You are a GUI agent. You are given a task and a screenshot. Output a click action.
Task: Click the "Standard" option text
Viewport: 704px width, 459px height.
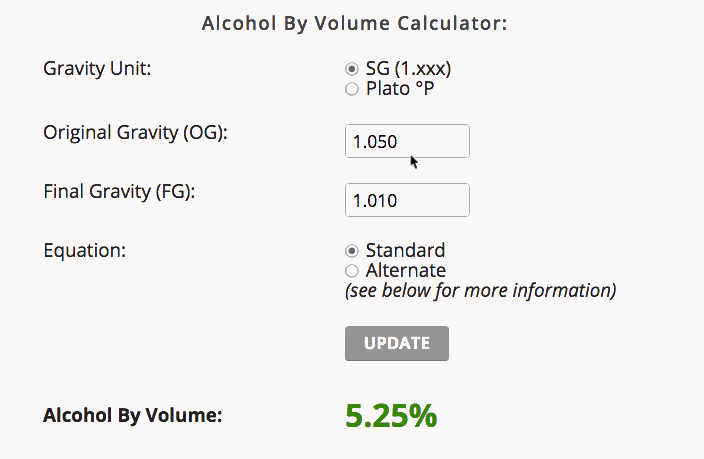coord(405,250)
